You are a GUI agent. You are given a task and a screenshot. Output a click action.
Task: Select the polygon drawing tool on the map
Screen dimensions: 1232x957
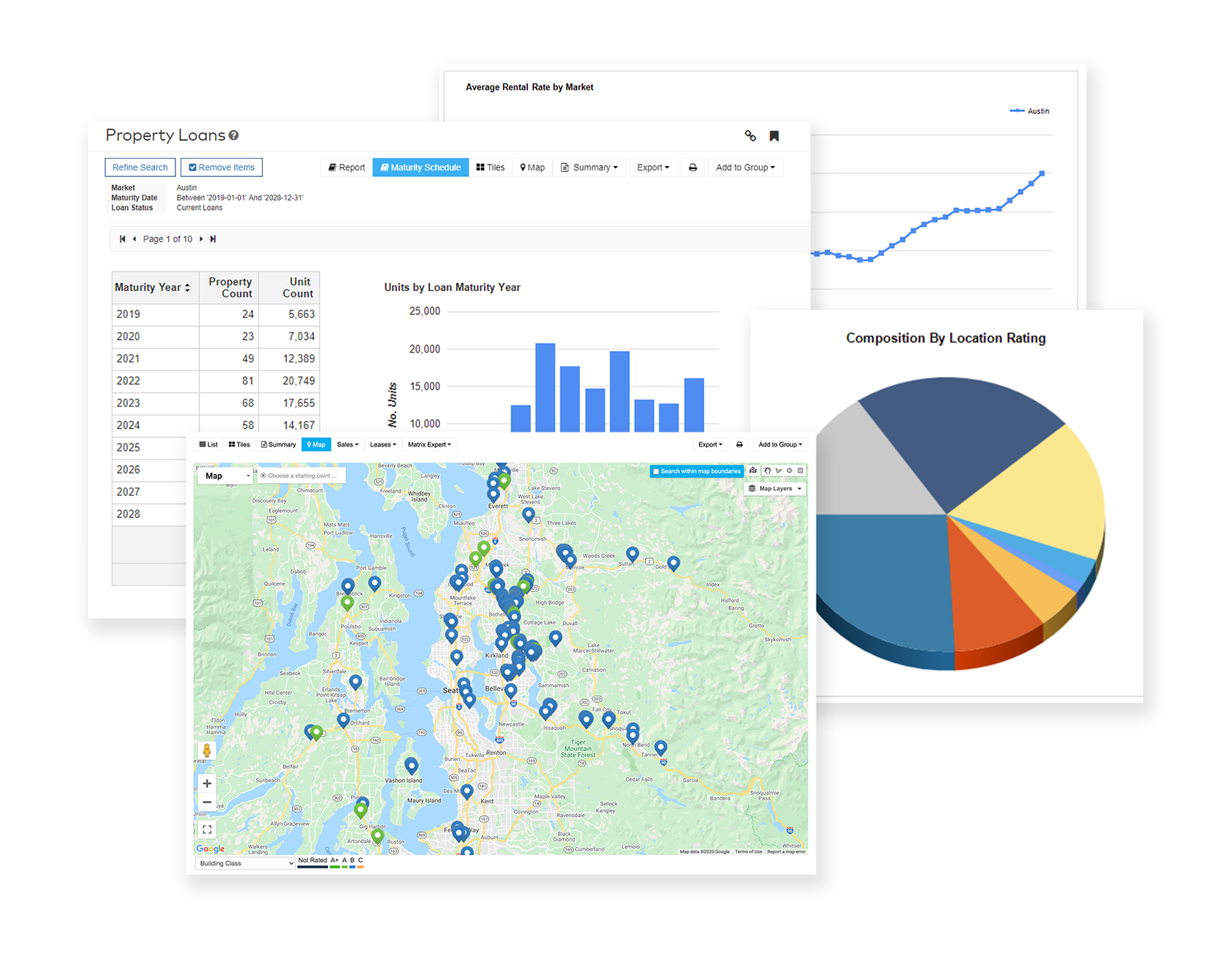(x=778, y=471)
